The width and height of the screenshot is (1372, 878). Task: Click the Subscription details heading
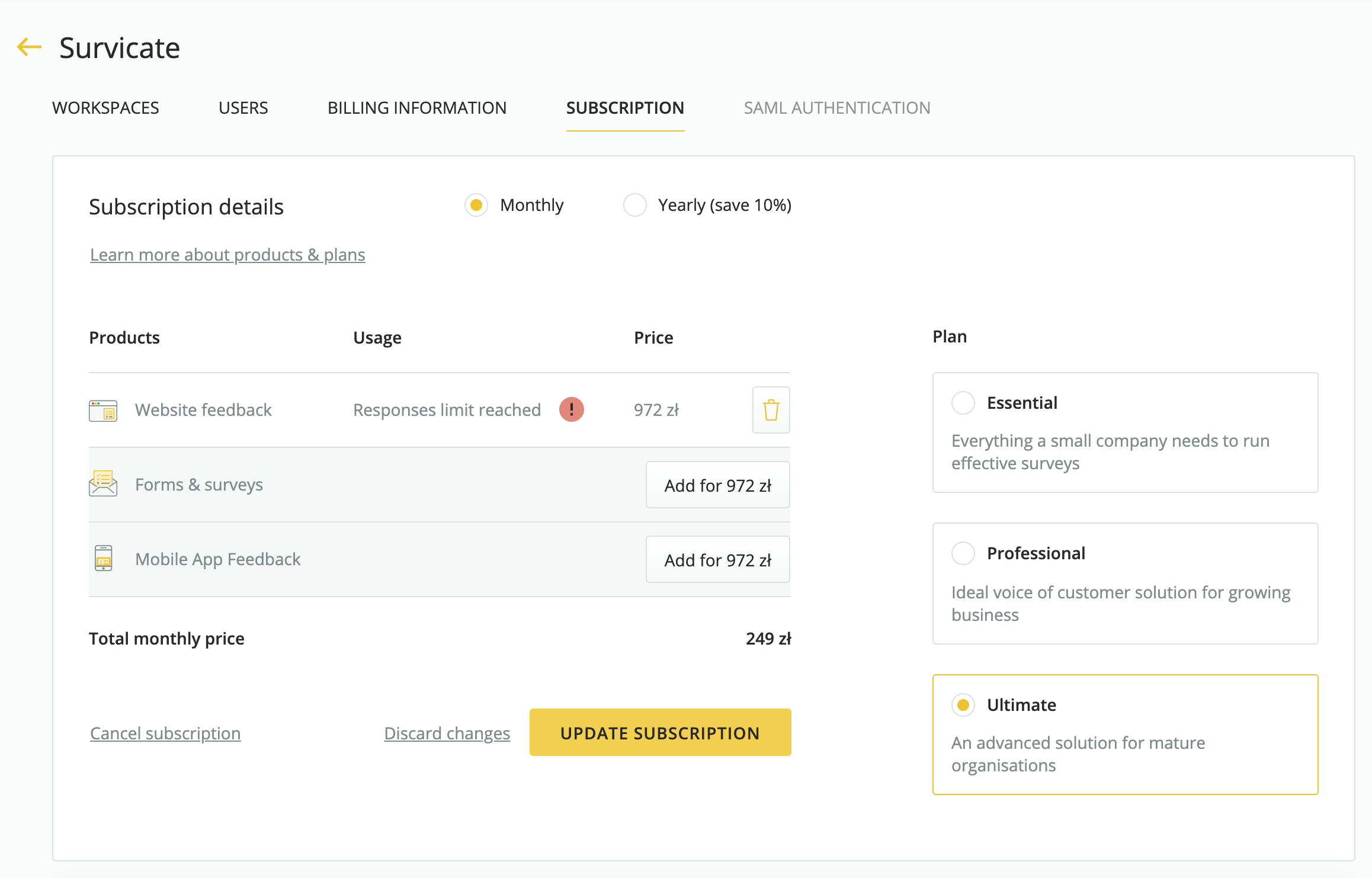point(186,207)
